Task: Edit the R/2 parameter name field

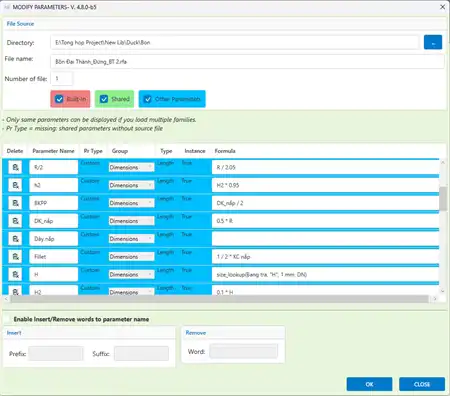Action: (x=54, y=167)
